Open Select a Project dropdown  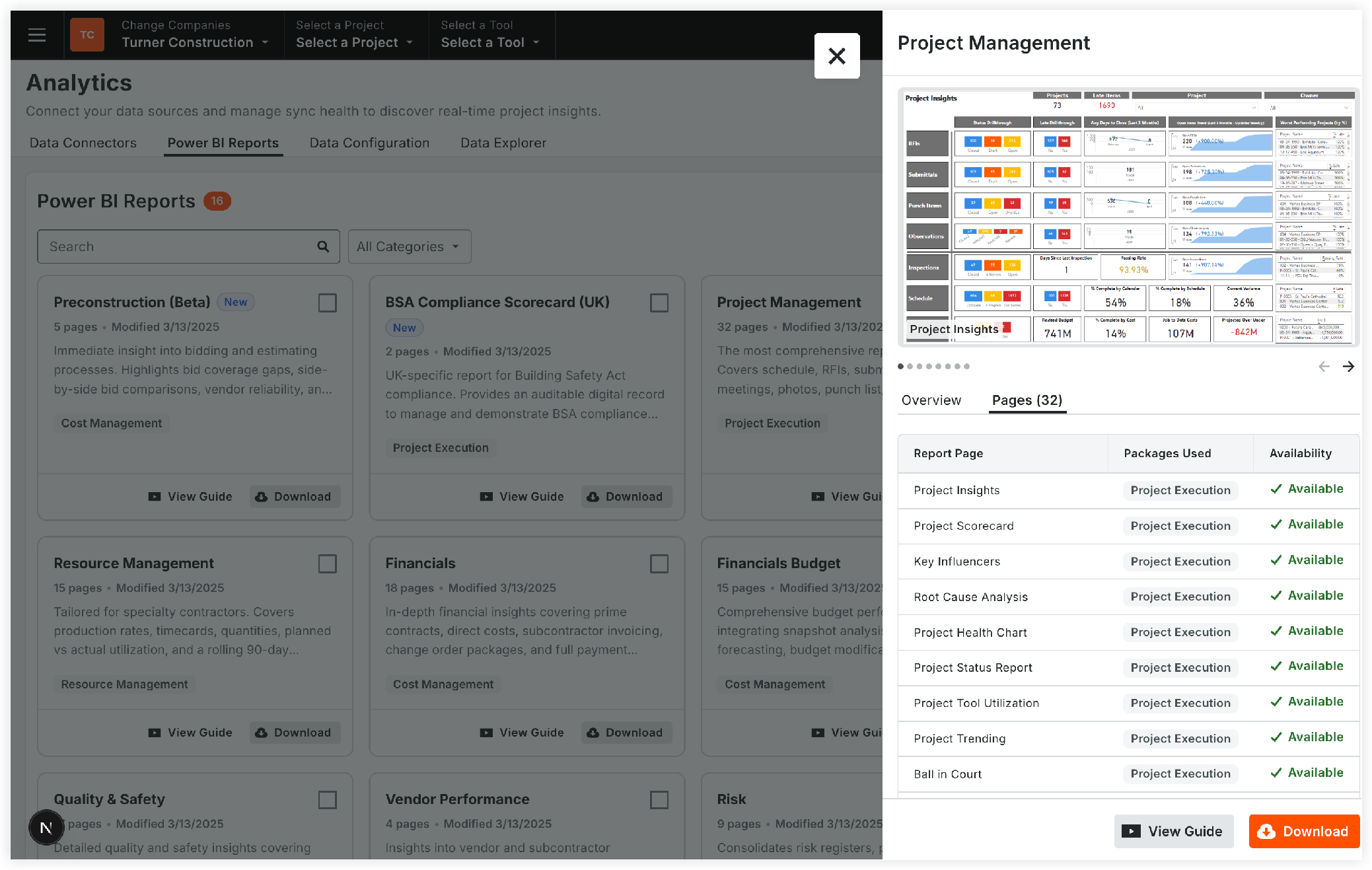tap(354, 35)
